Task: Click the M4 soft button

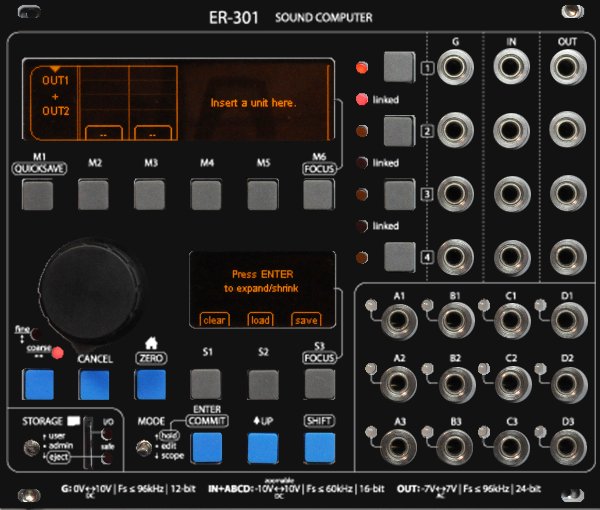Action: pyautogui.click(x=206, y=195)
